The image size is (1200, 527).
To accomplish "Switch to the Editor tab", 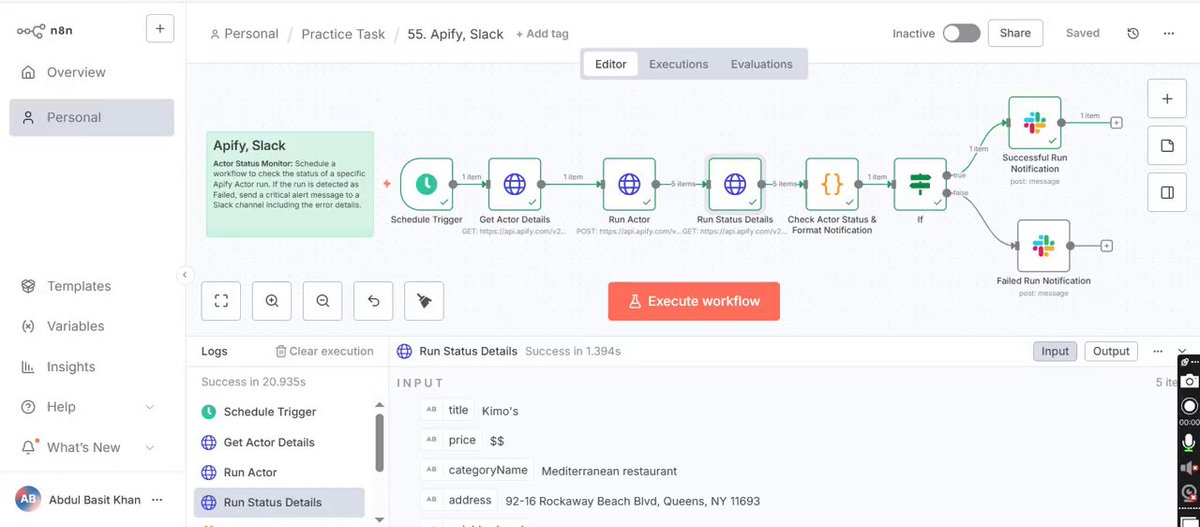I will 611,64.
